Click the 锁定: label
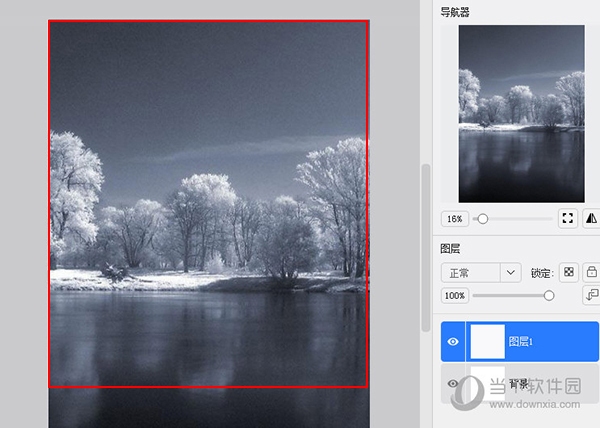This screenshot has width=600, height=428. pyautogui.click(x=542, y=273)
